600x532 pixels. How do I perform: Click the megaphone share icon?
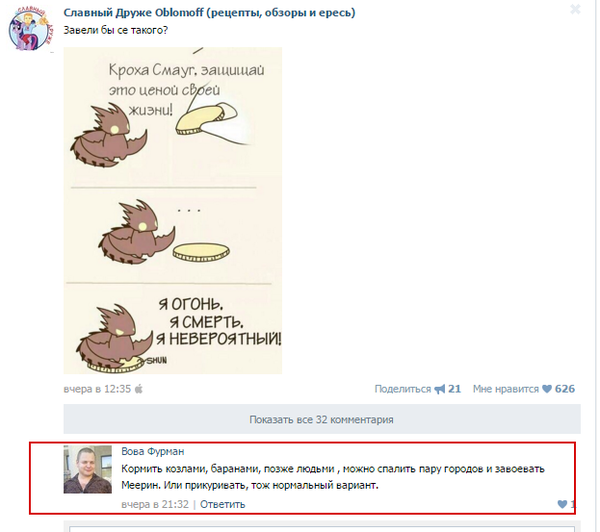point(440,389)
